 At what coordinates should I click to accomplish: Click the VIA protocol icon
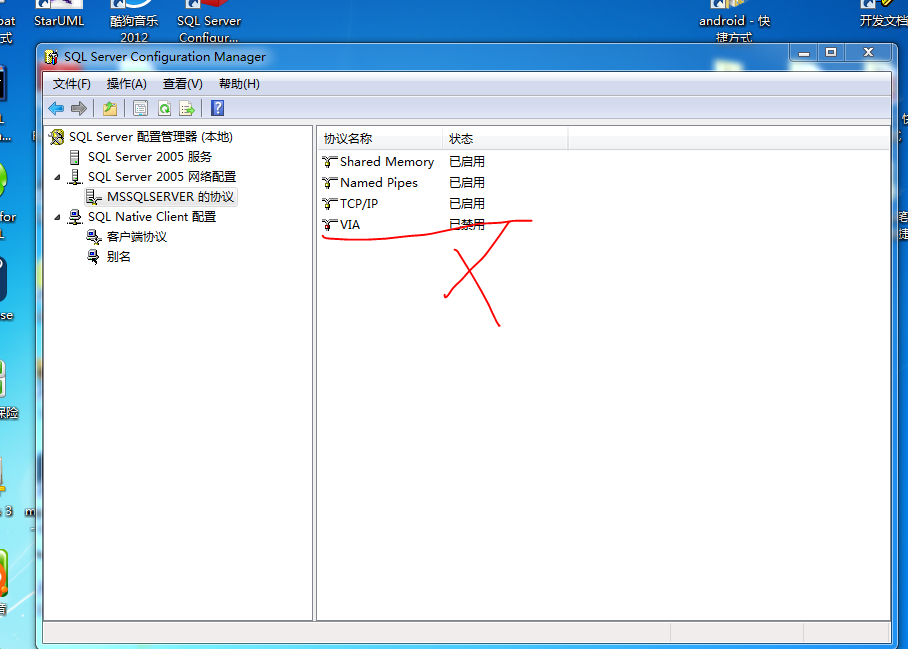click(x=330, y=225)
